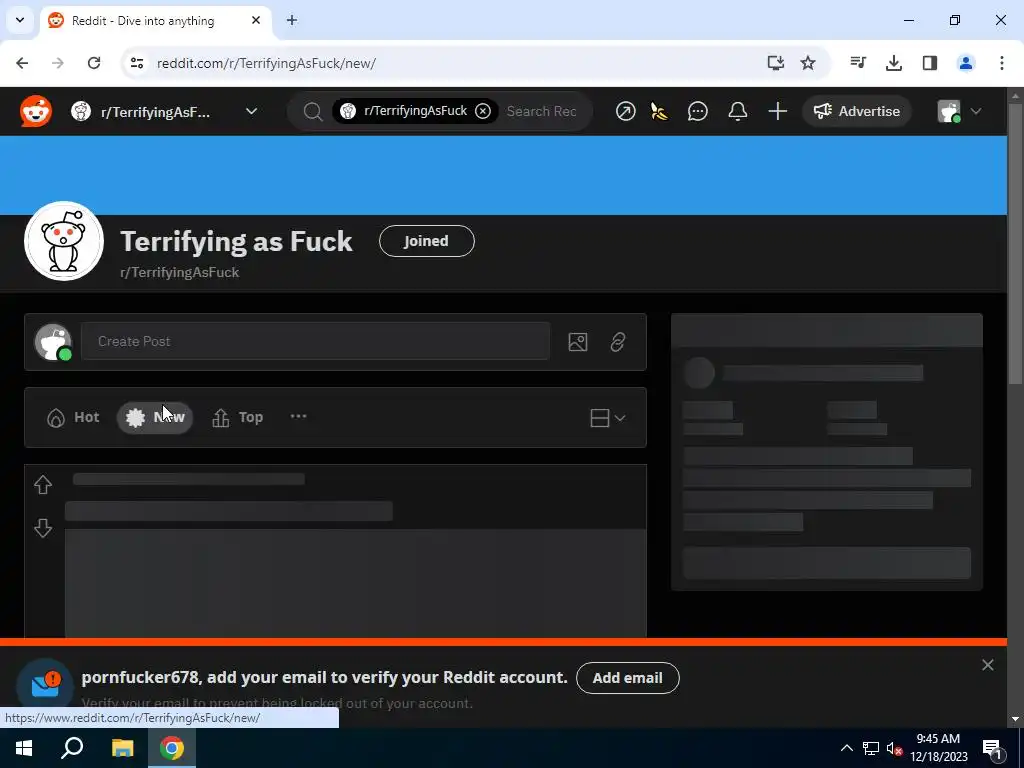Sort posts by Top
Image resolution: width=1024 pixels, height=768 pixels.
pyautogui.click(x=238, y=417)
